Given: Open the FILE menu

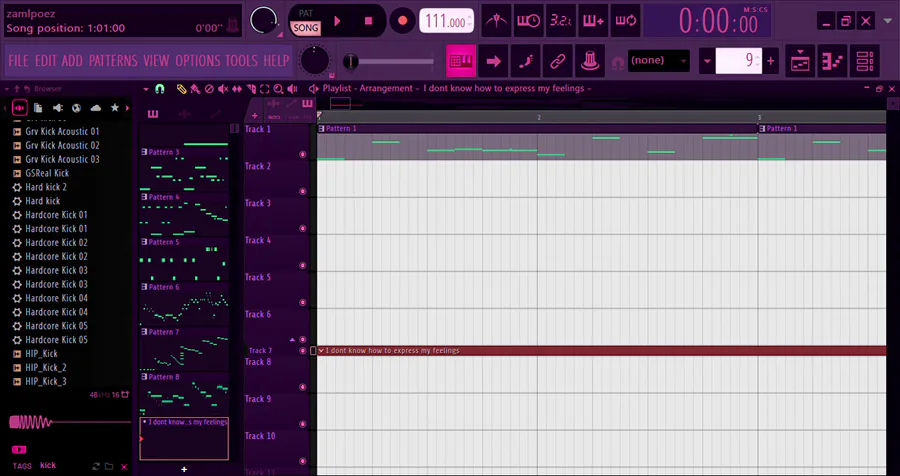Looking at the screenshot, I should click(18, 60).
